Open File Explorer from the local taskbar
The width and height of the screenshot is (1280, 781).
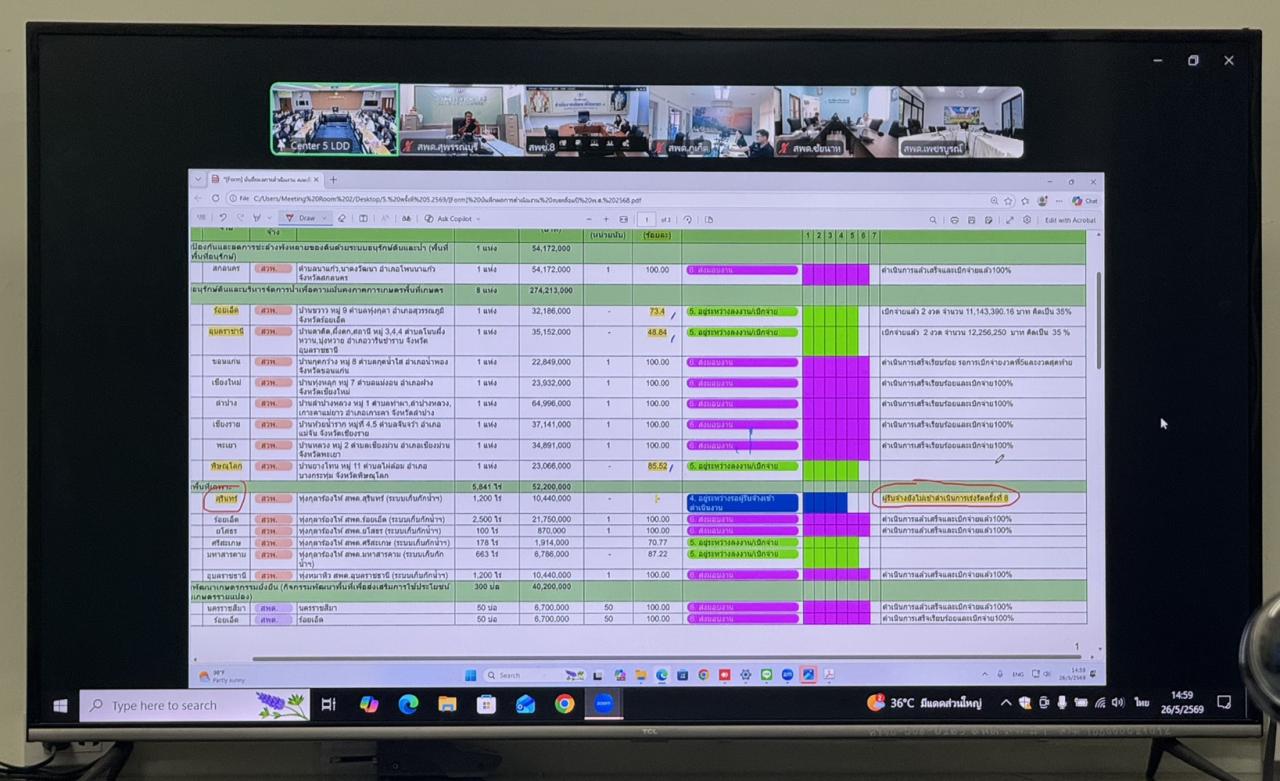(x=447, y=705)
